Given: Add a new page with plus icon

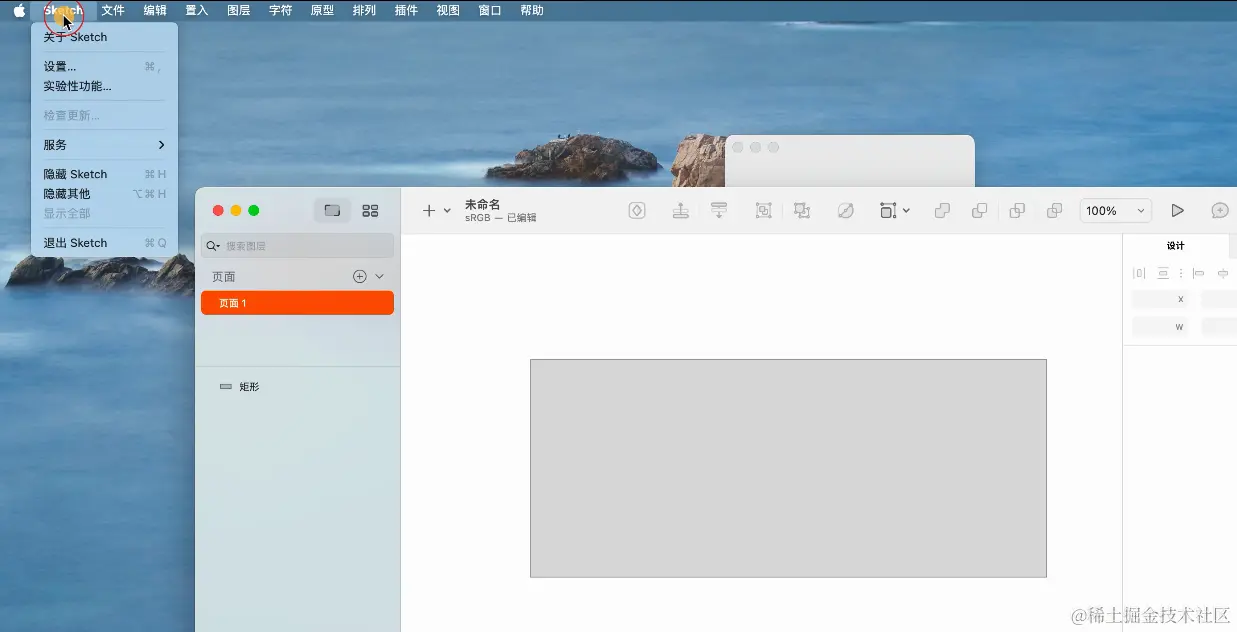Looking at the screenshot, I should pos(360,276).
